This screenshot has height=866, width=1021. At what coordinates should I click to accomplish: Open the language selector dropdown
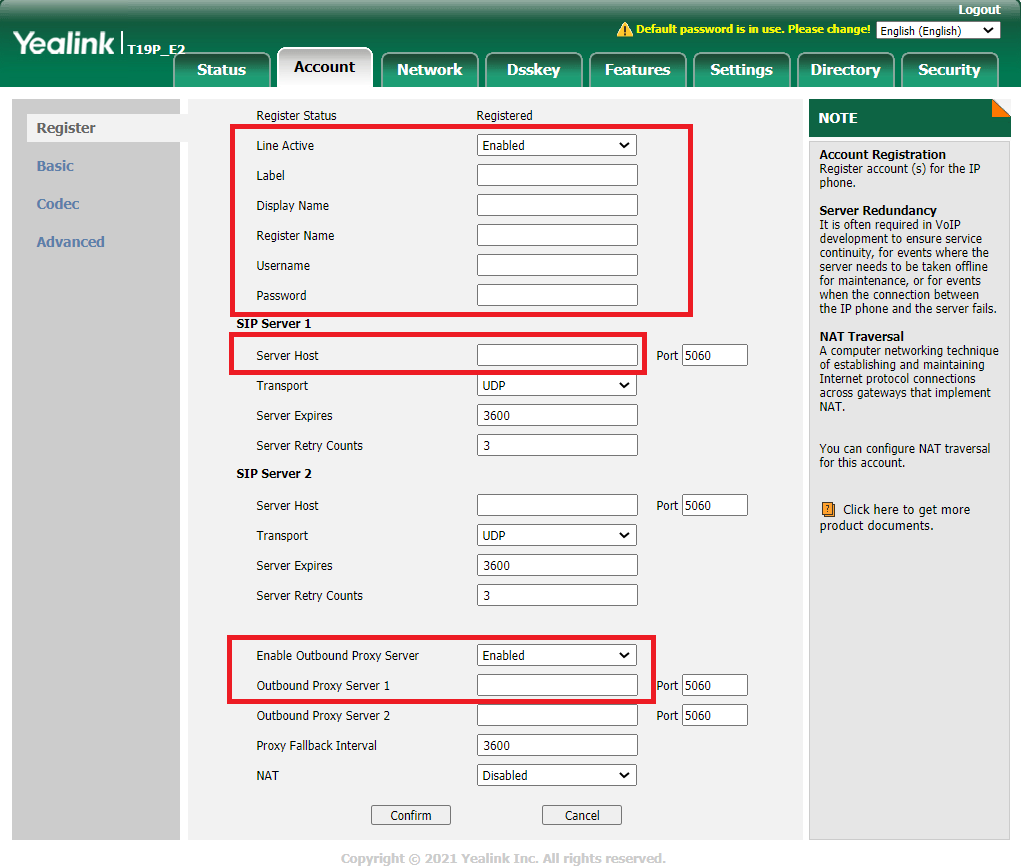click(x=937, y=31)
